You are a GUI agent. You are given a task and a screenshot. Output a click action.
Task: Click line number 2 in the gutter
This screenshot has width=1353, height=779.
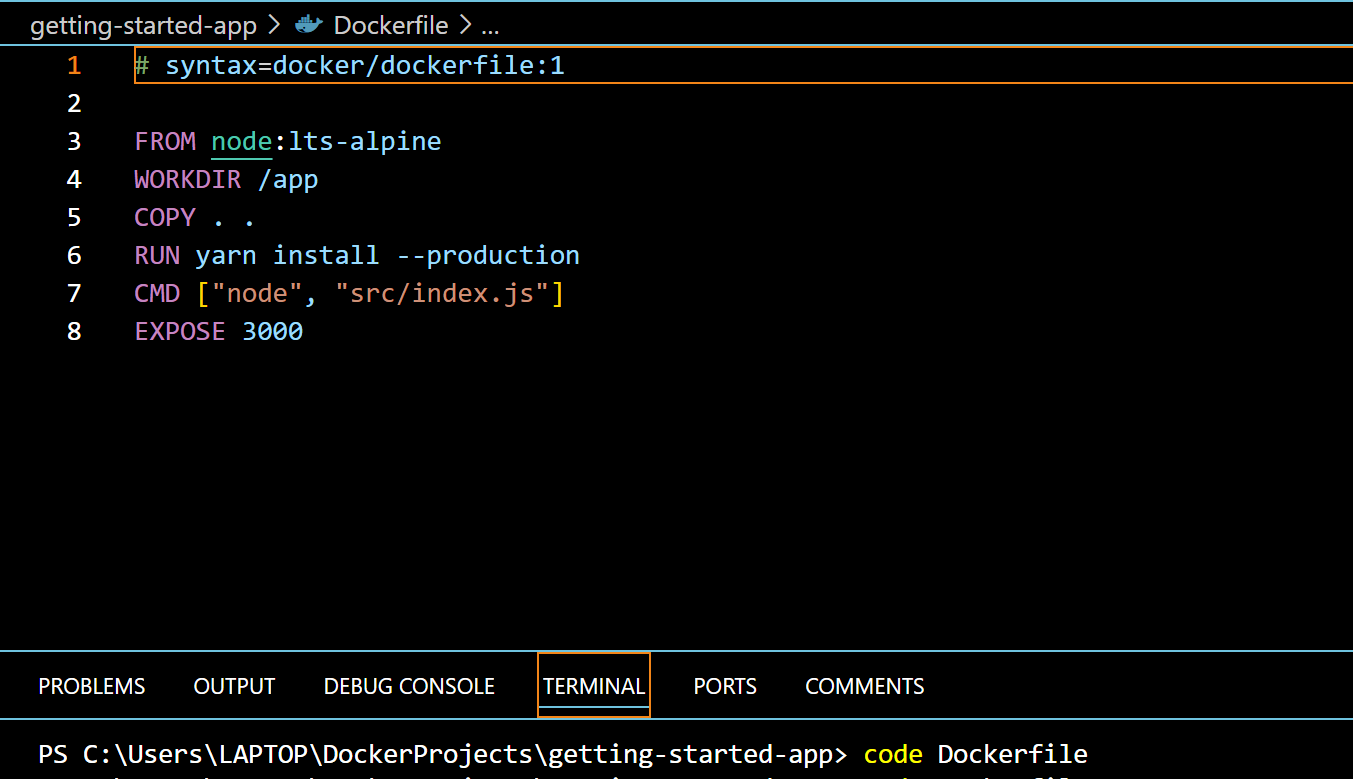(x=74, y=103)
